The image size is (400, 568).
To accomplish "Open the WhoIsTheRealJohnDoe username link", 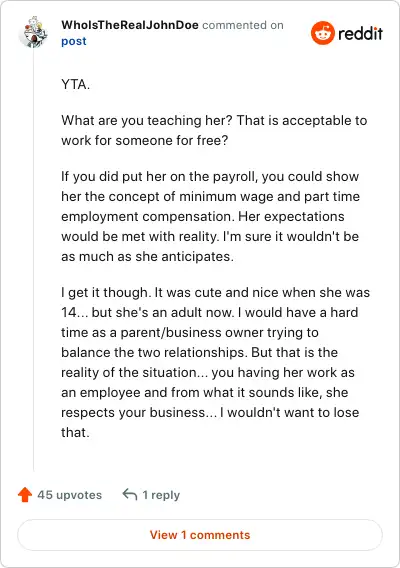I will 130,25.
